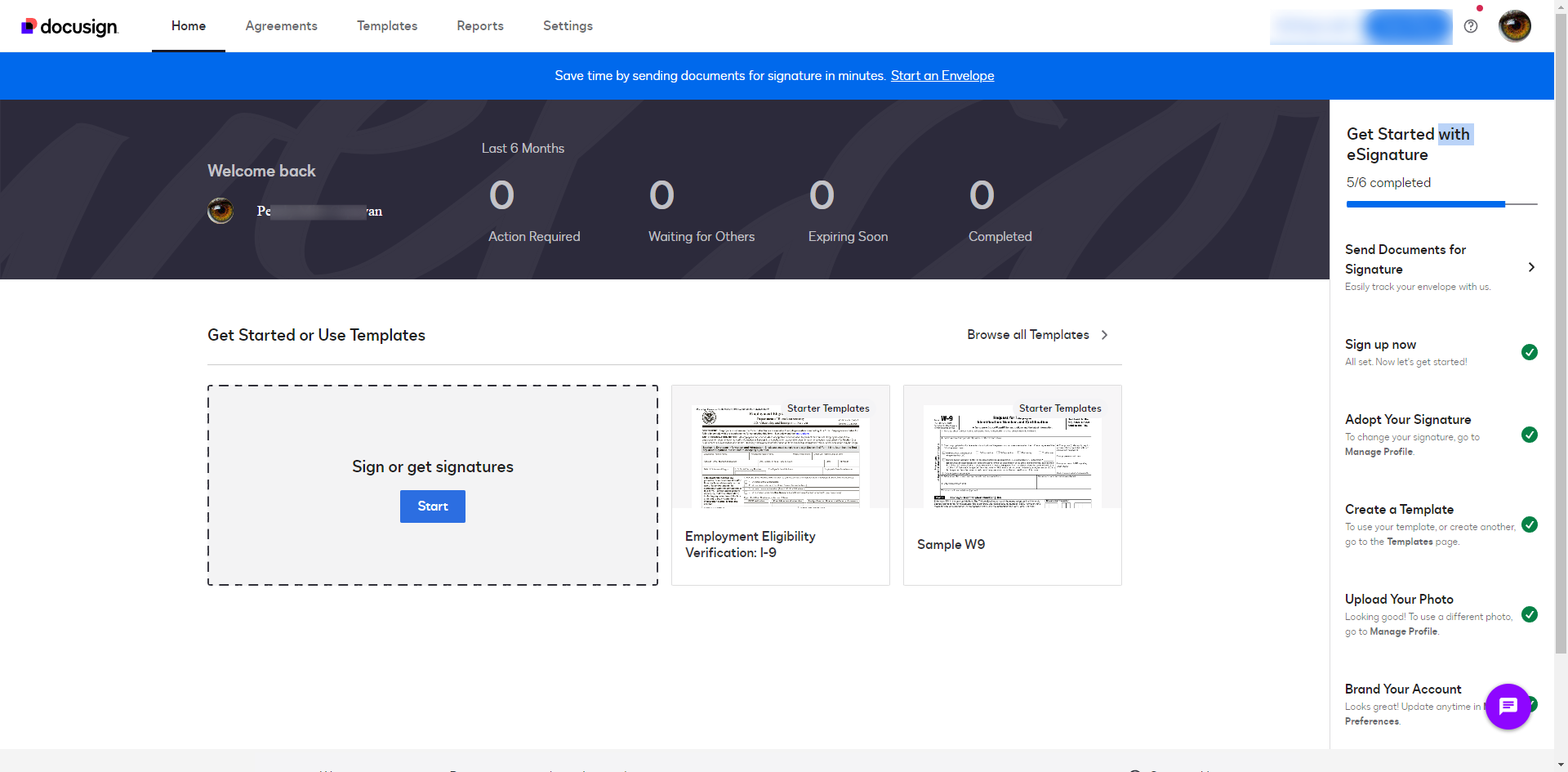The image size is (1568, 772).
Task: Click the green check beside Sign up now
Action: click(x=1530, y=352)
